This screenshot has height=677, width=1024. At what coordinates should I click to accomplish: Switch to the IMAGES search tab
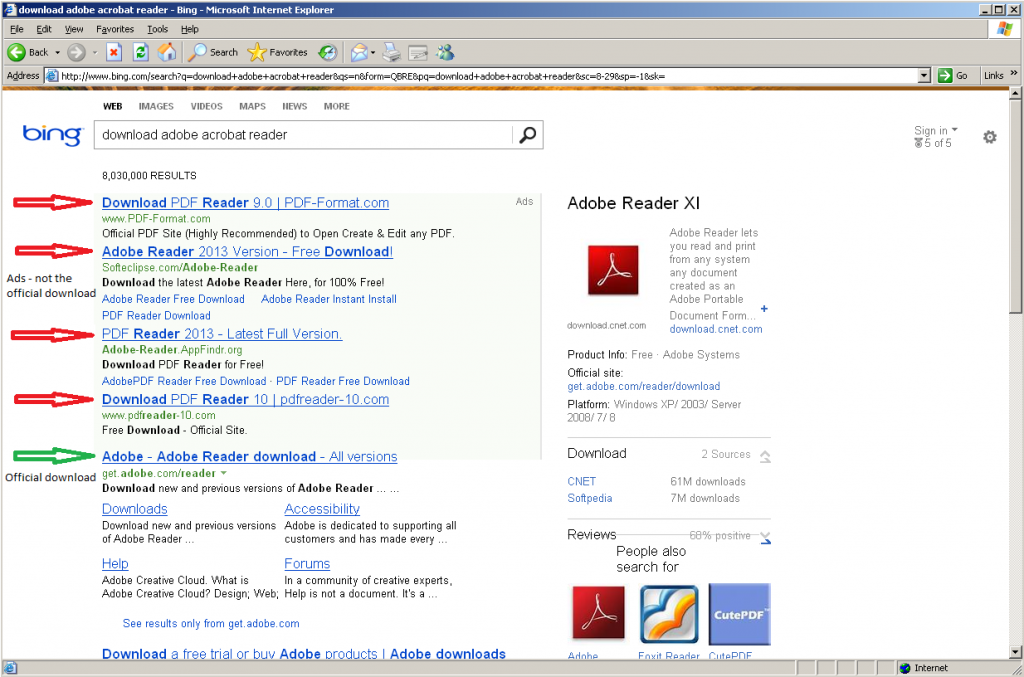156,106
